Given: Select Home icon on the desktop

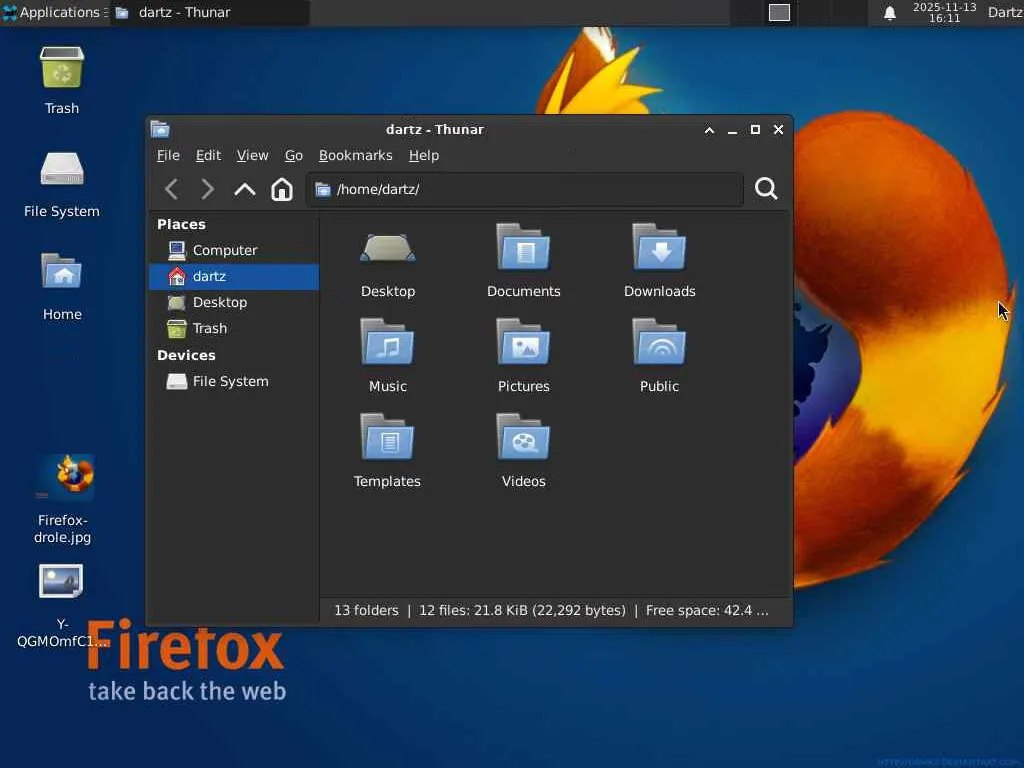Looking at the screenshot, I should 62,286.
